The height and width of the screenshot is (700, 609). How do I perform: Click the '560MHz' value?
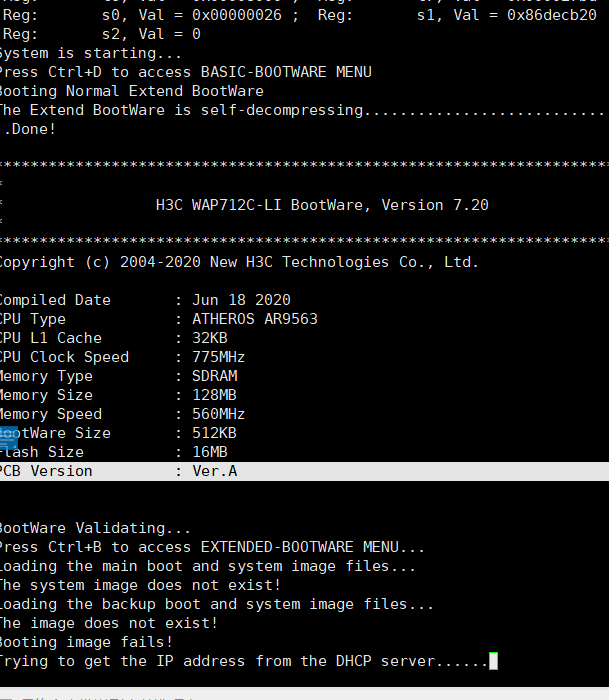(x=219, y=415)
